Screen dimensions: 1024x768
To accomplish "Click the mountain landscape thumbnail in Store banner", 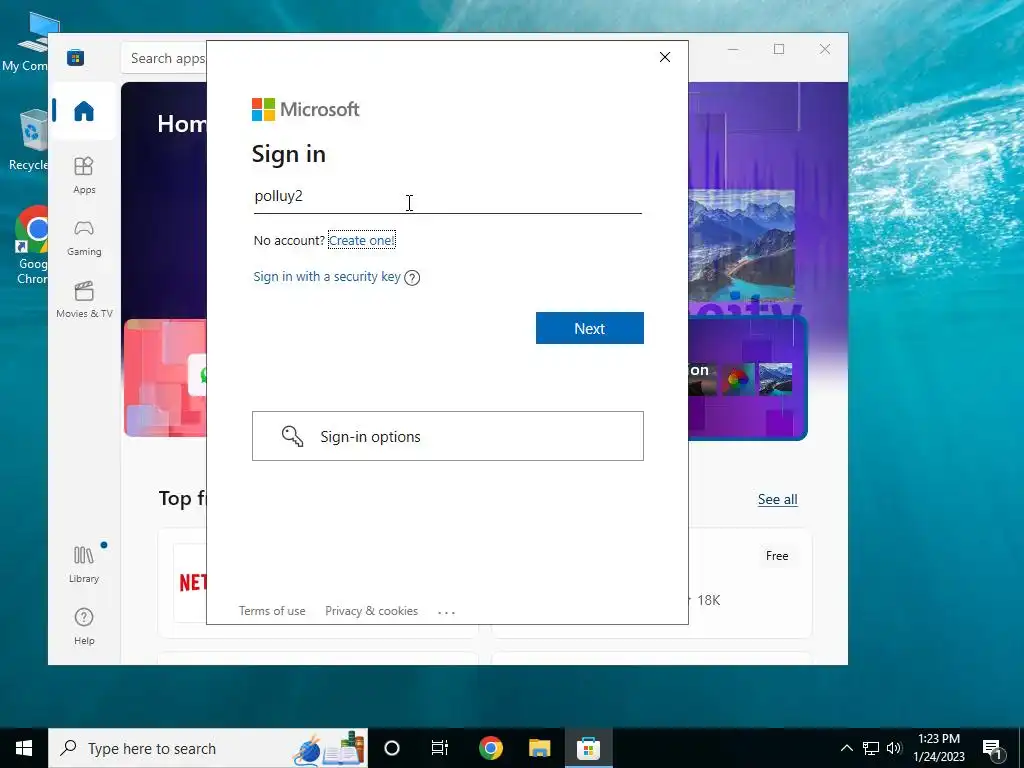I will coord(775,379).
